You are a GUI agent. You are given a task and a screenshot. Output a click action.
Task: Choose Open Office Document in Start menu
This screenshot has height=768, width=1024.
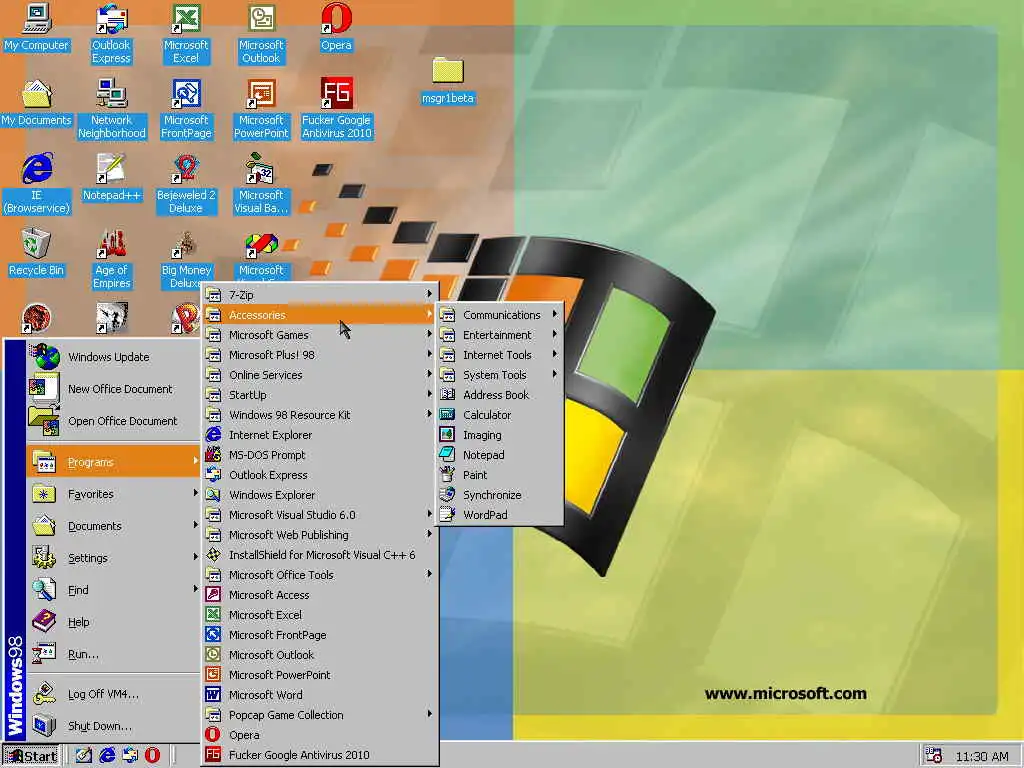113,421
